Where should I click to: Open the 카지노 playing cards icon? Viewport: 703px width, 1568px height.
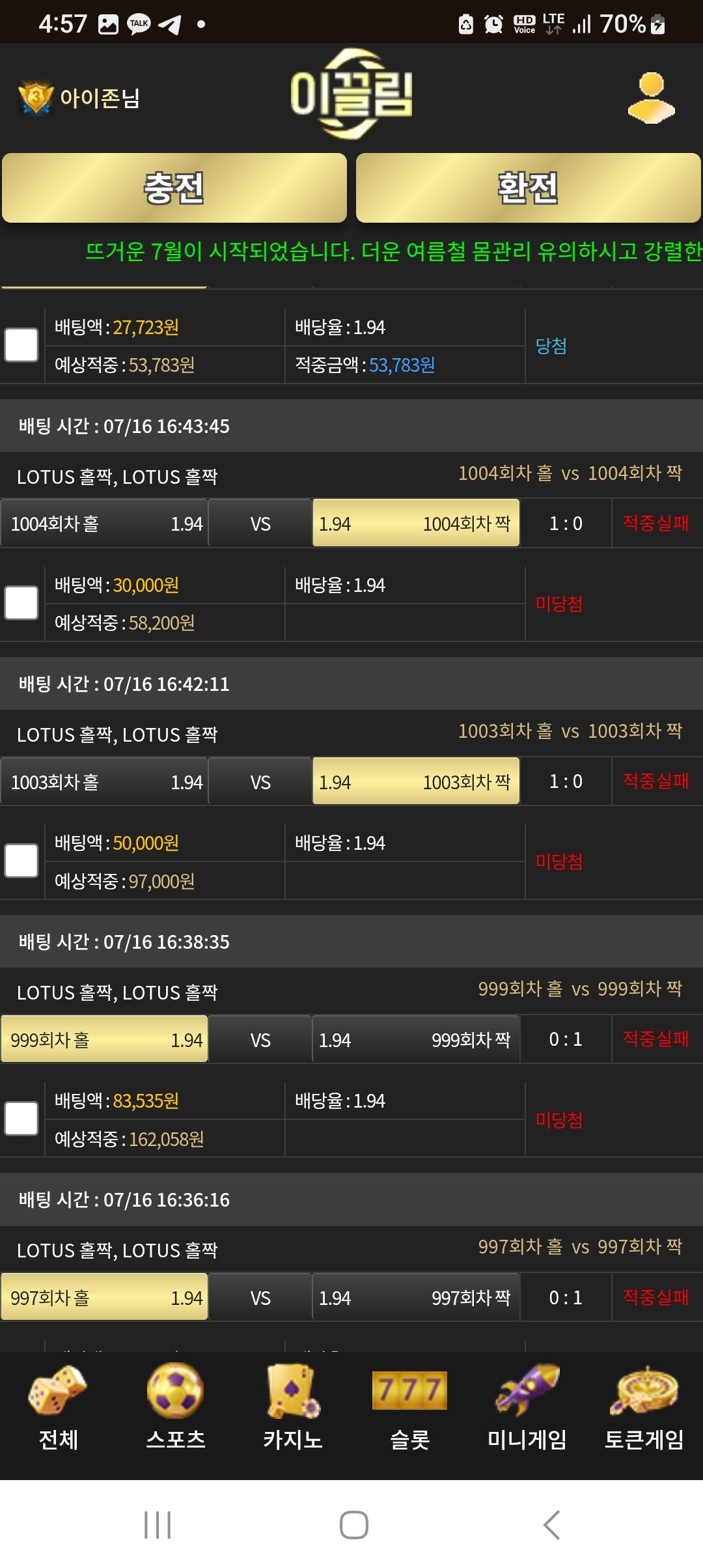[x=293, y=1391]
